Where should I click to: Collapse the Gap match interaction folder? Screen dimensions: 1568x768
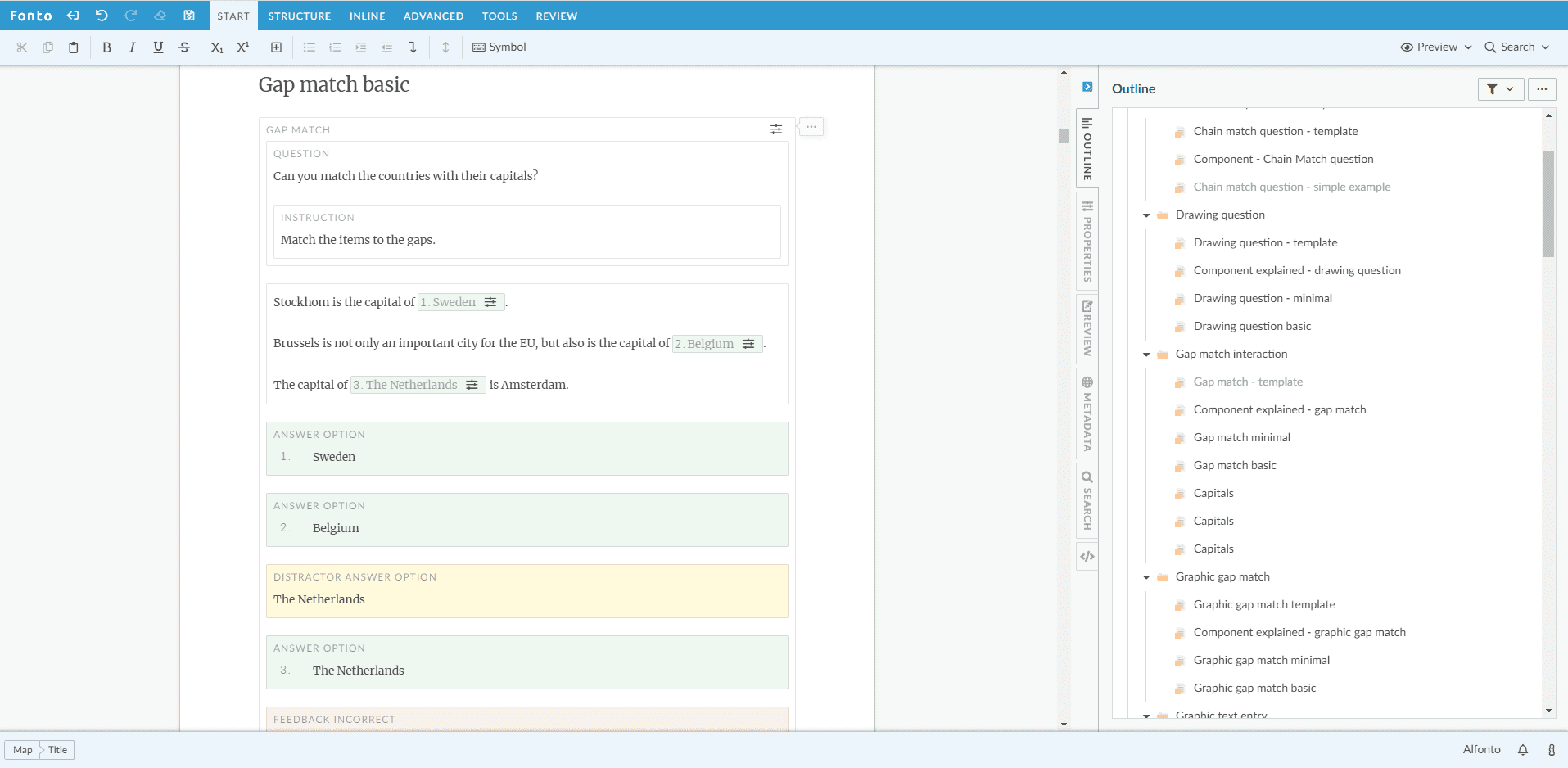(1146, 355)
